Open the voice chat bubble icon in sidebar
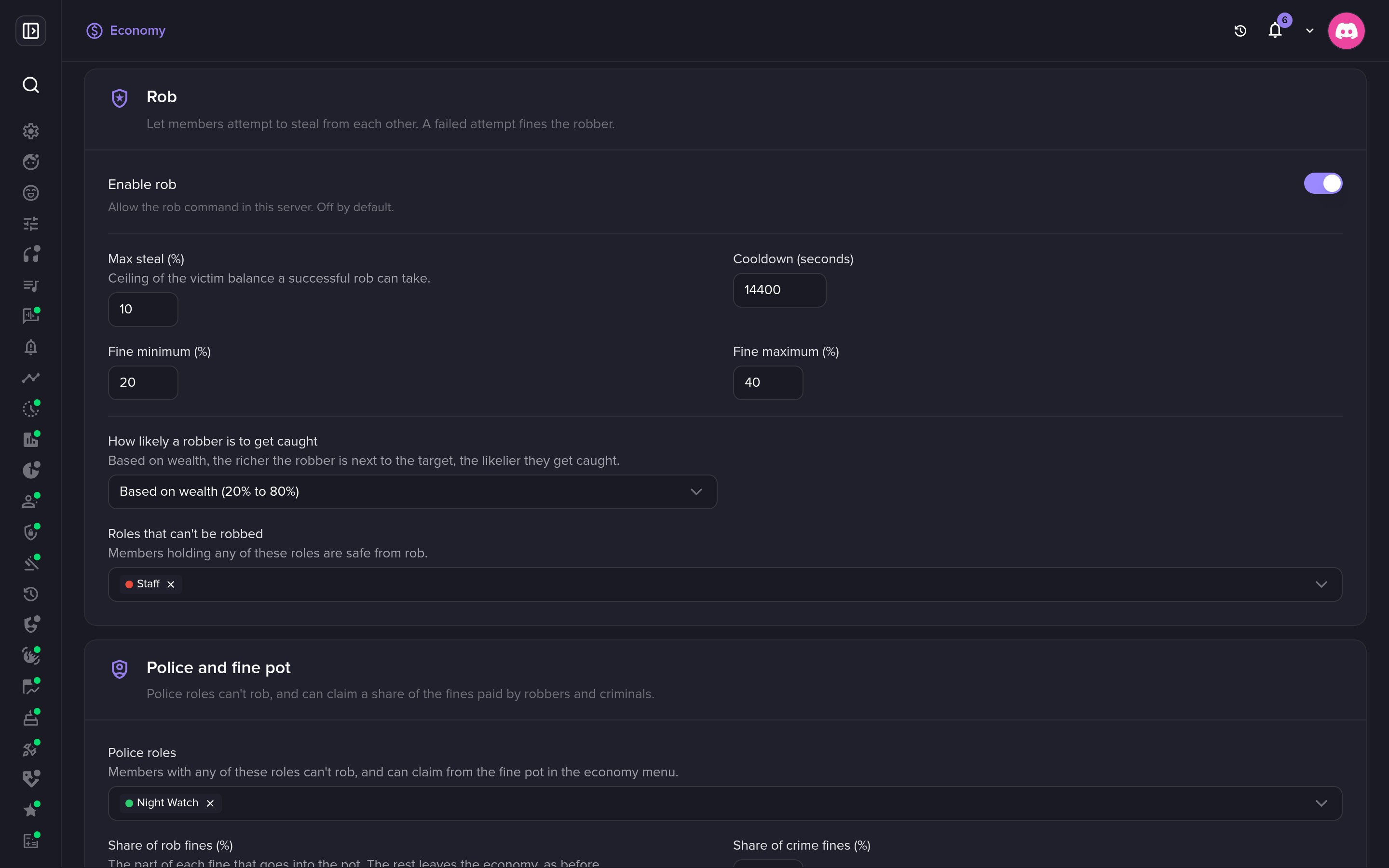Screen dimensions: 1389x868 pos(30,316)
